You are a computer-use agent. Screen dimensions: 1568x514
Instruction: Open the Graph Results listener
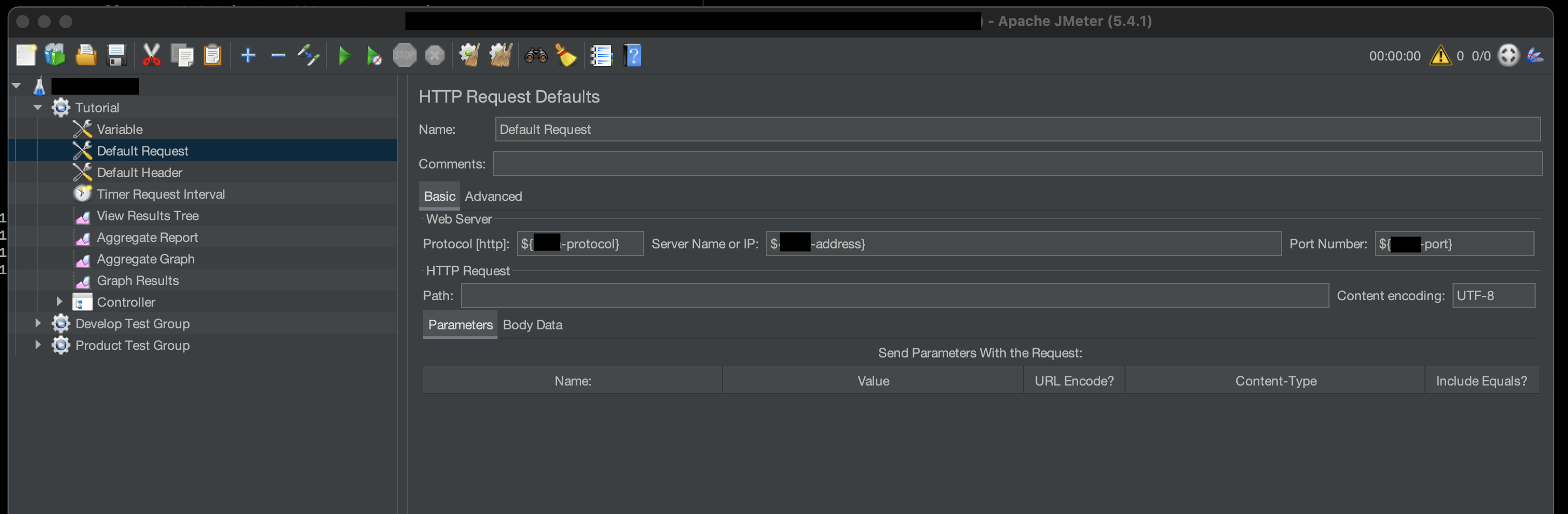pyautogui.click(x=138, y=280)
